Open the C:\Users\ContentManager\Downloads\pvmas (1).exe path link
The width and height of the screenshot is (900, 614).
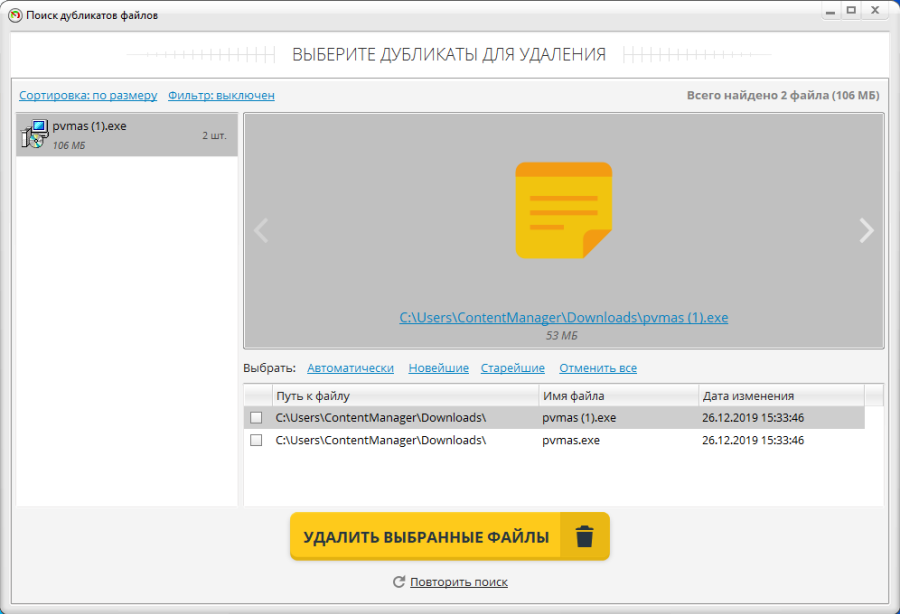click(x=563, y=318)
